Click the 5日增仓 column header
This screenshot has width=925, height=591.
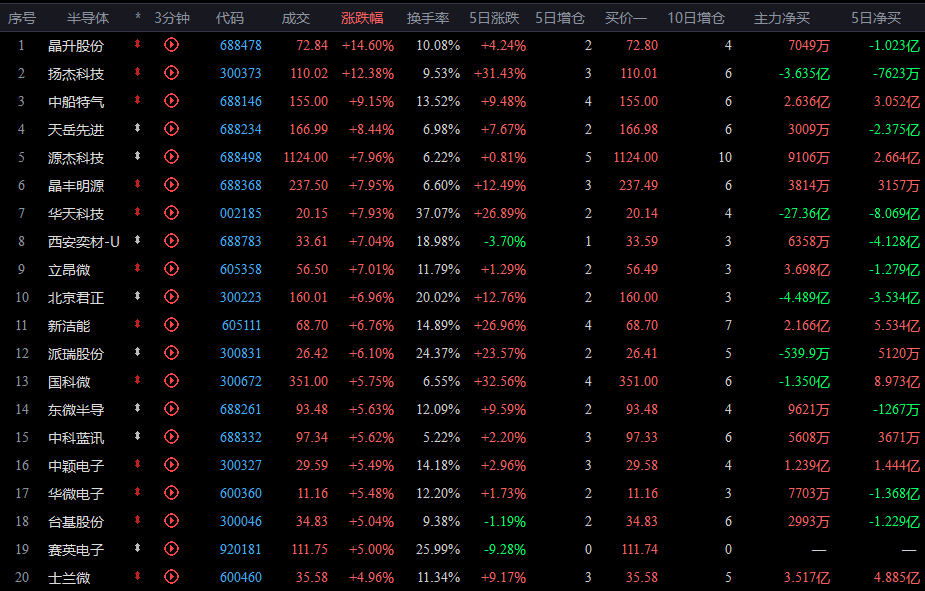coord(560,18)
